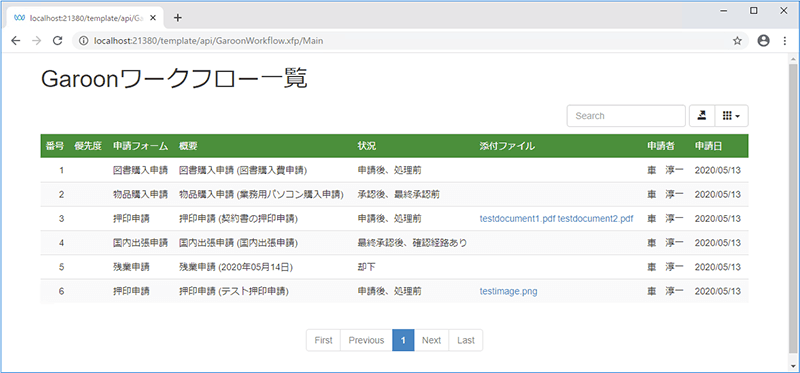Viewport: 800px width, 373px height.
Task: Click the site info icon in address bar
Action: [x=85, y=41]
